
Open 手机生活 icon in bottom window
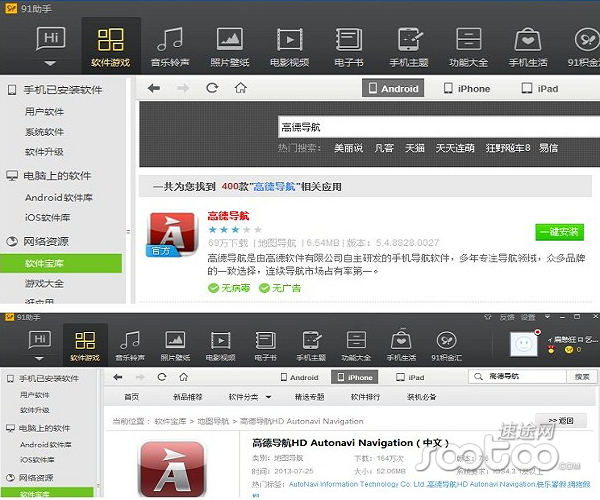pyautogui.click(x=401, y=346)
